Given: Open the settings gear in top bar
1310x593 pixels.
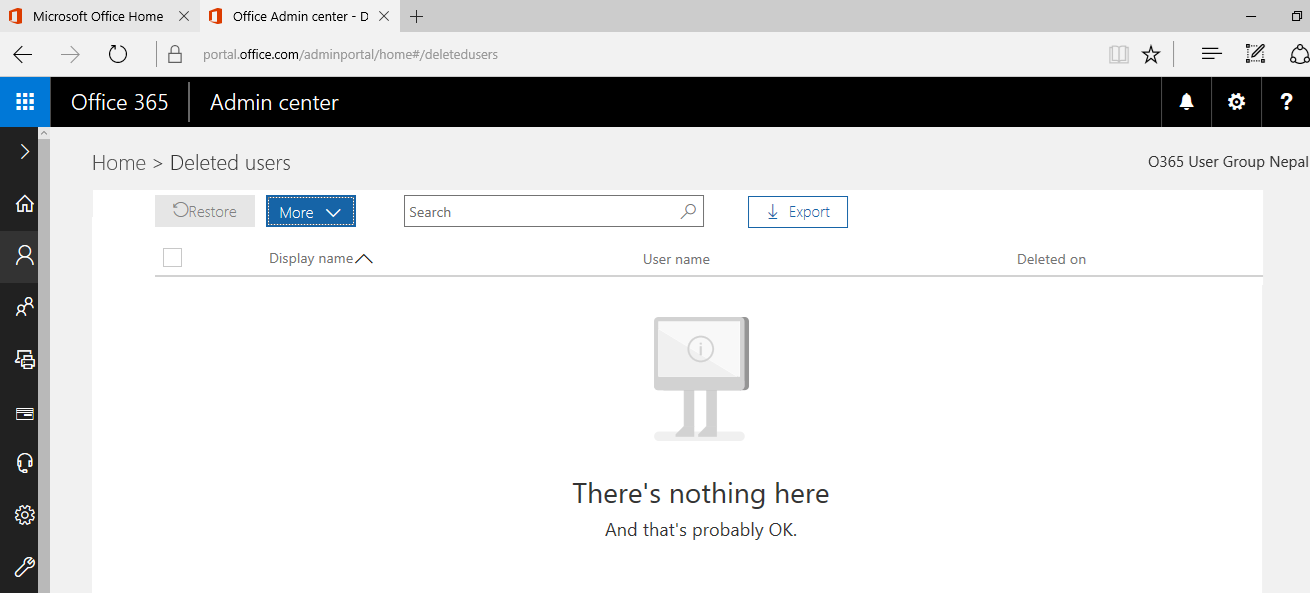Looking at the screenshot, I should (x=1237, y=102).
